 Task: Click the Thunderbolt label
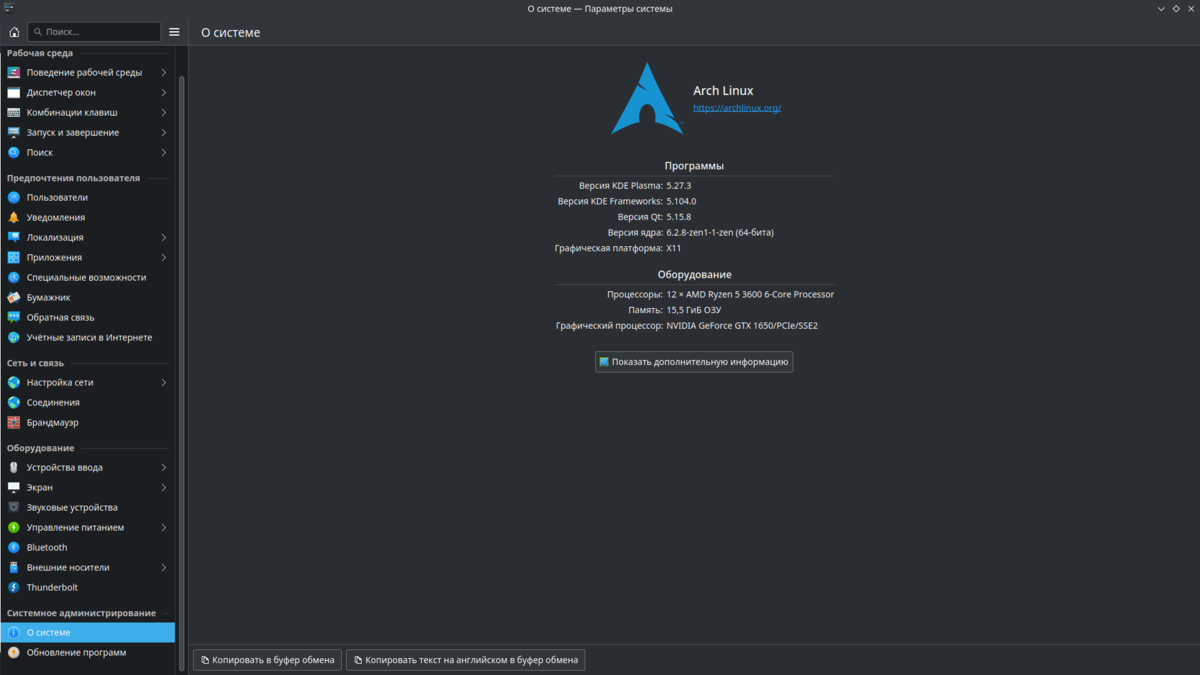click(x=52, y=587)
